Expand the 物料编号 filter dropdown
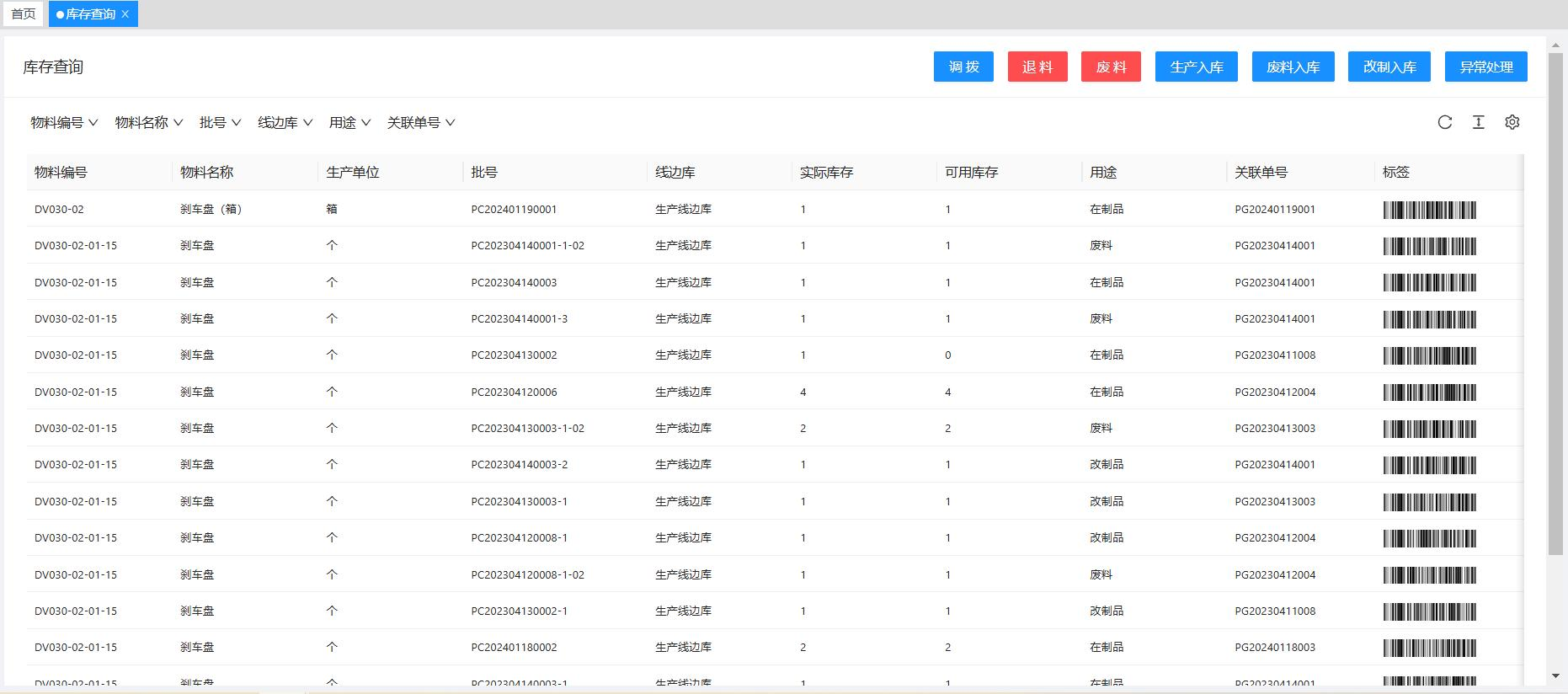 (64, 123)
